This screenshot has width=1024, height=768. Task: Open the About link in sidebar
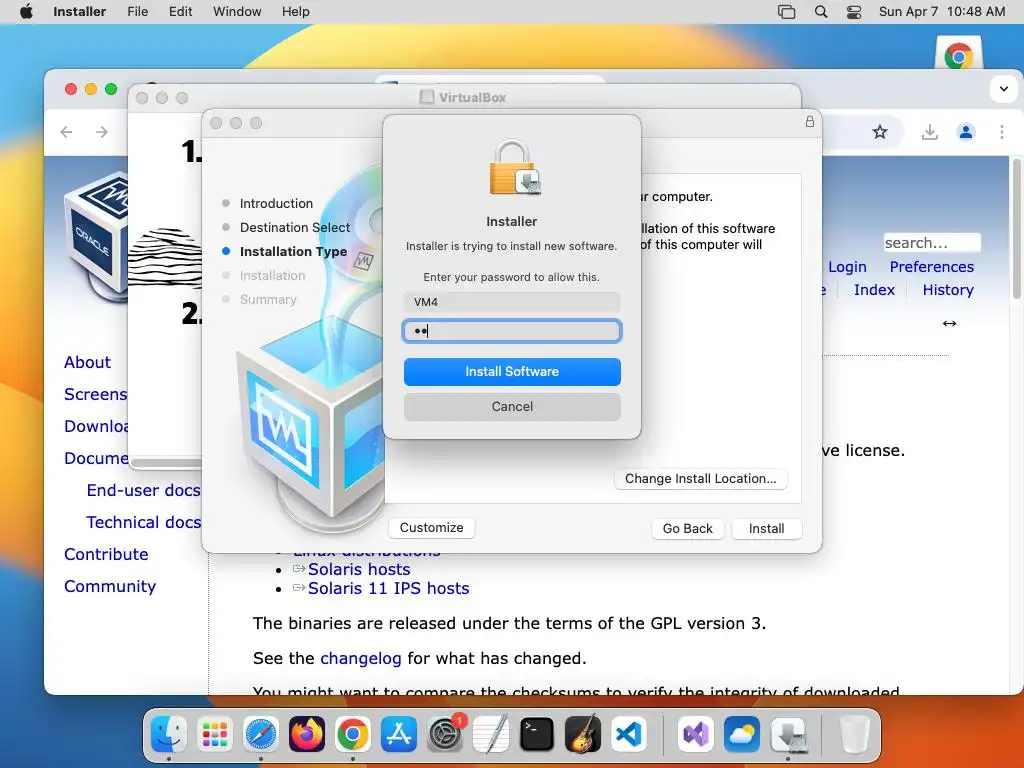click(x=88, y=362)
